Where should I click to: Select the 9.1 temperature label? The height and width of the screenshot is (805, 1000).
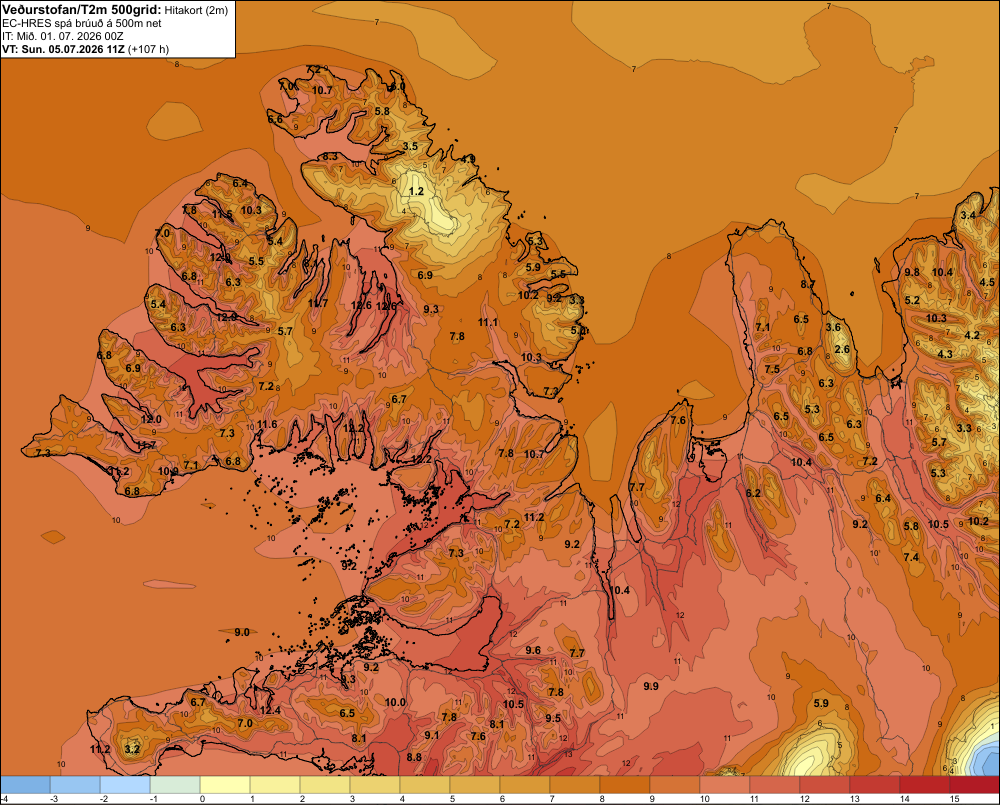coord(432,735)
